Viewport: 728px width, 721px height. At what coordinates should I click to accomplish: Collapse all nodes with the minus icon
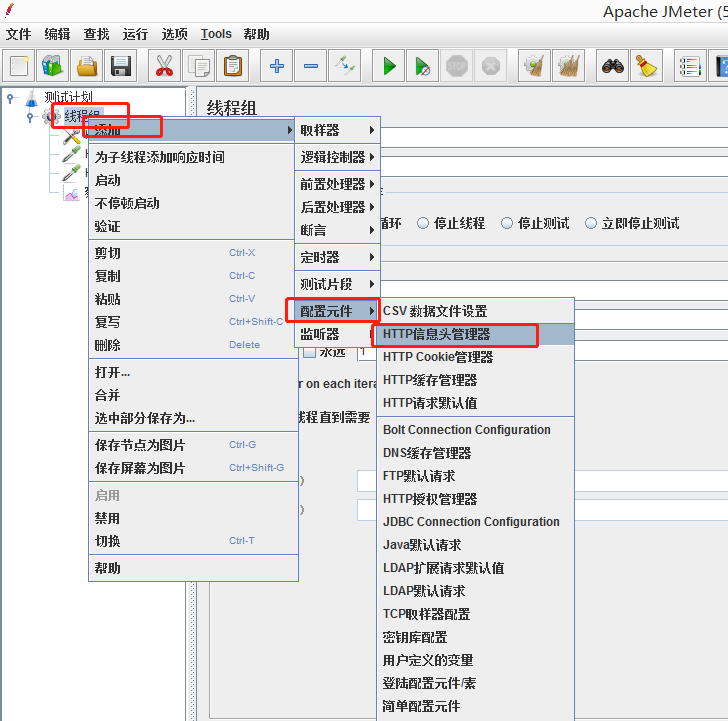click(311, 66)
